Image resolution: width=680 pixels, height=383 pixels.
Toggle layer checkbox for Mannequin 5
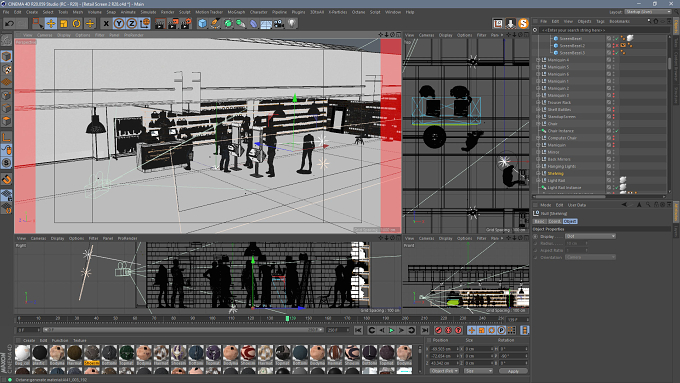pos(608,67)
